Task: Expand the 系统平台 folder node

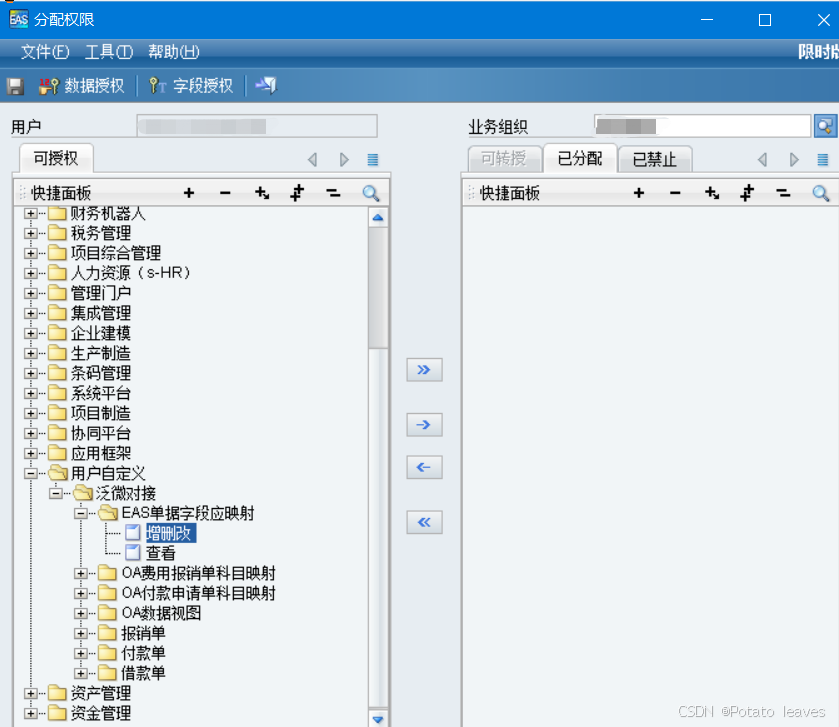Action: [x=30, y=393]
